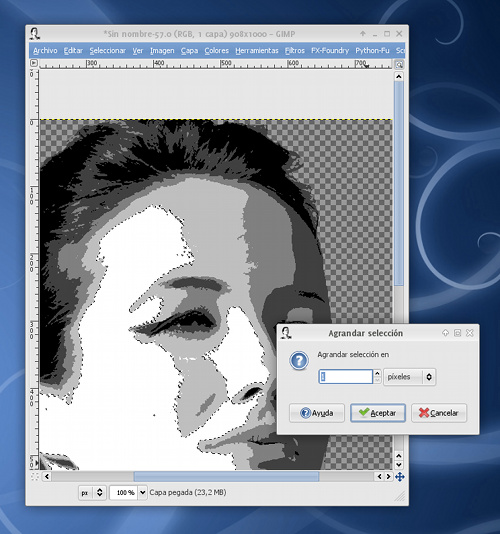500x534 pixels.
Task: Click the grow amount input field
Action: click(x=345, y=377)
